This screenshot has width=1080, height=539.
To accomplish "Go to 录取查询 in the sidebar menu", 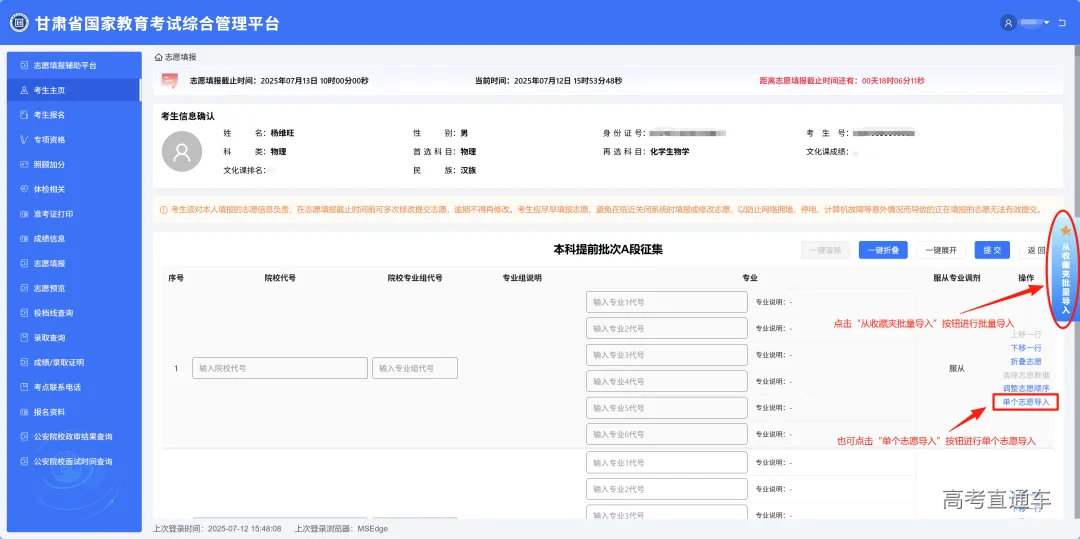I will pyautogui.click(x=49, y=338).
